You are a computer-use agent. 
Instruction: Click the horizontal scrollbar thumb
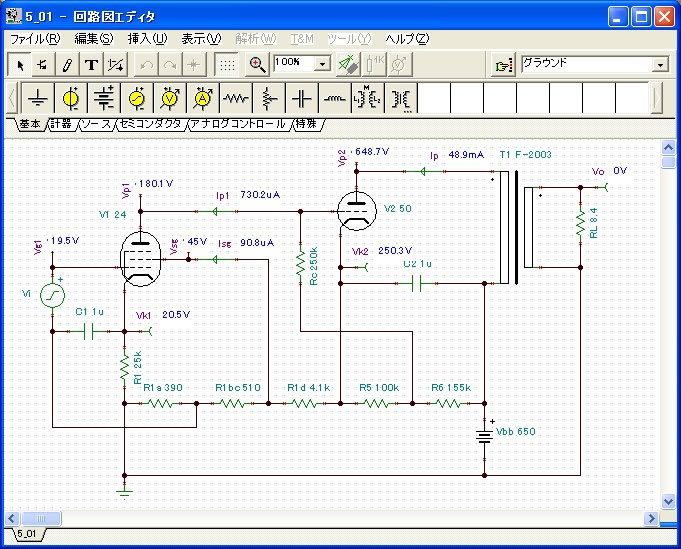click(x=42, y=518)
